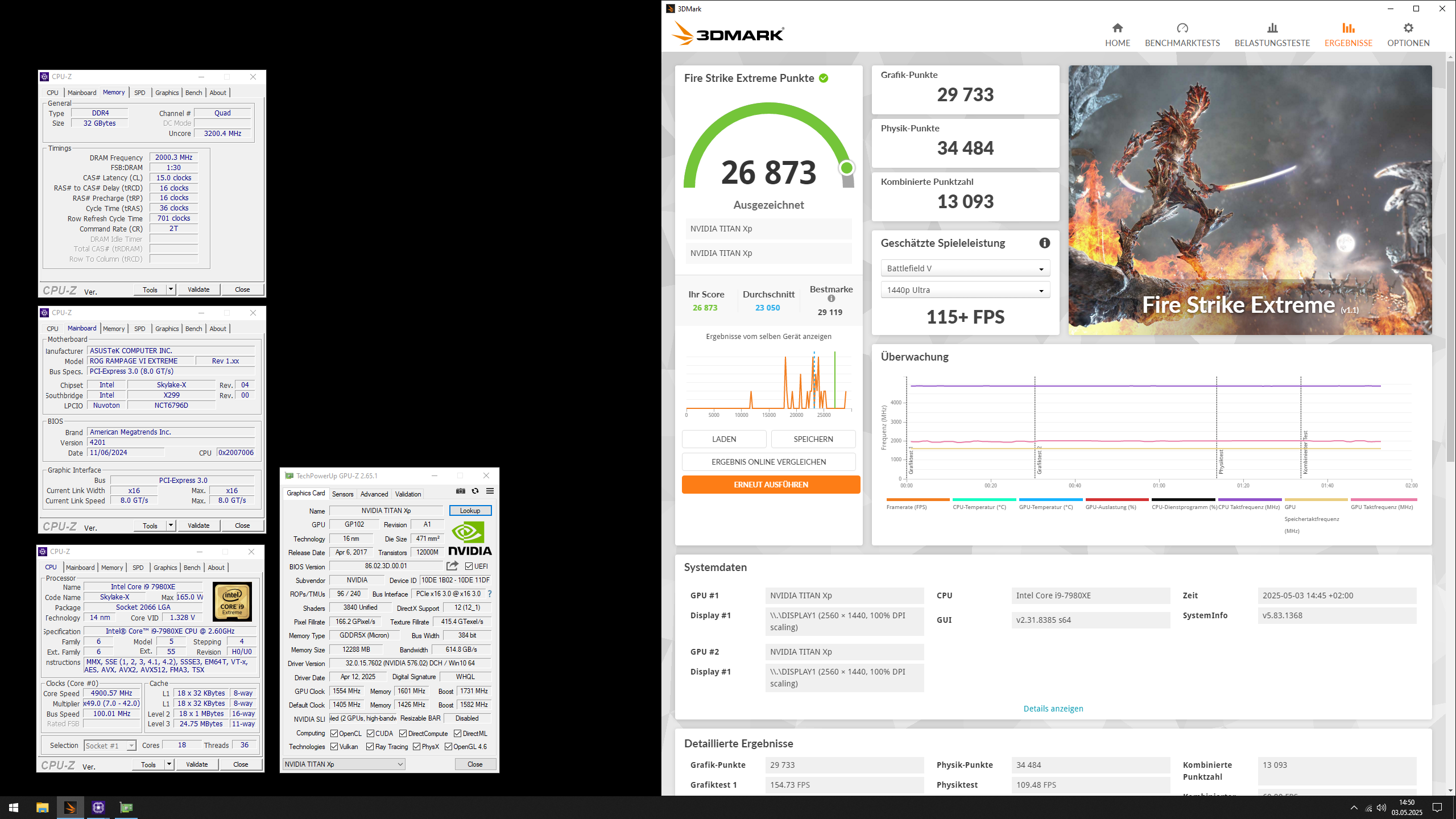Open the GPU-Z hamburger menu
Screen dimensions: 1456x819
click(x=490, y=491)
